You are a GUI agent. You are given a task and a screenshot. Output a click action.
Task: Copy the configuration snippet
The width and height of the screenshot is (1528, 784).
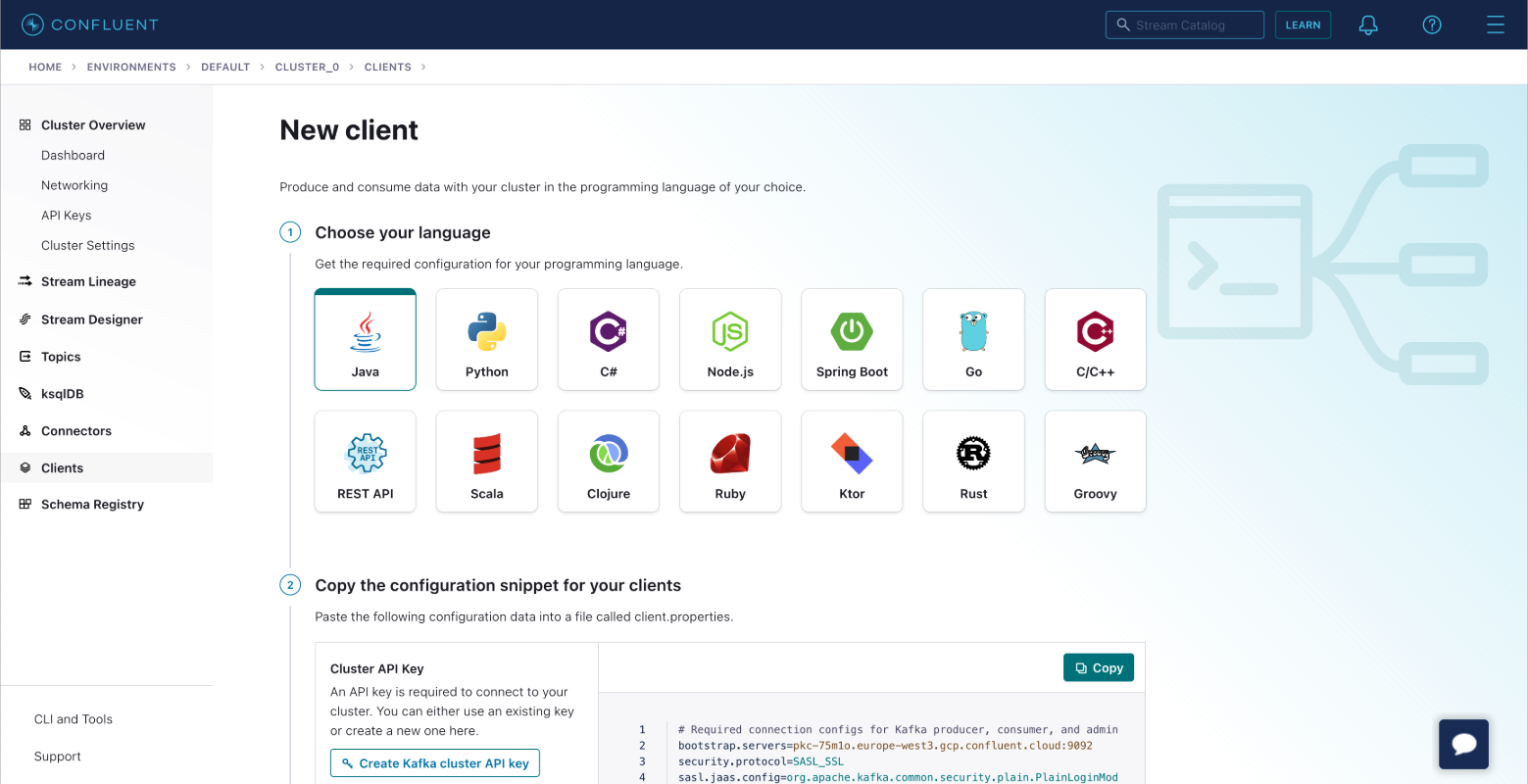1099,667
